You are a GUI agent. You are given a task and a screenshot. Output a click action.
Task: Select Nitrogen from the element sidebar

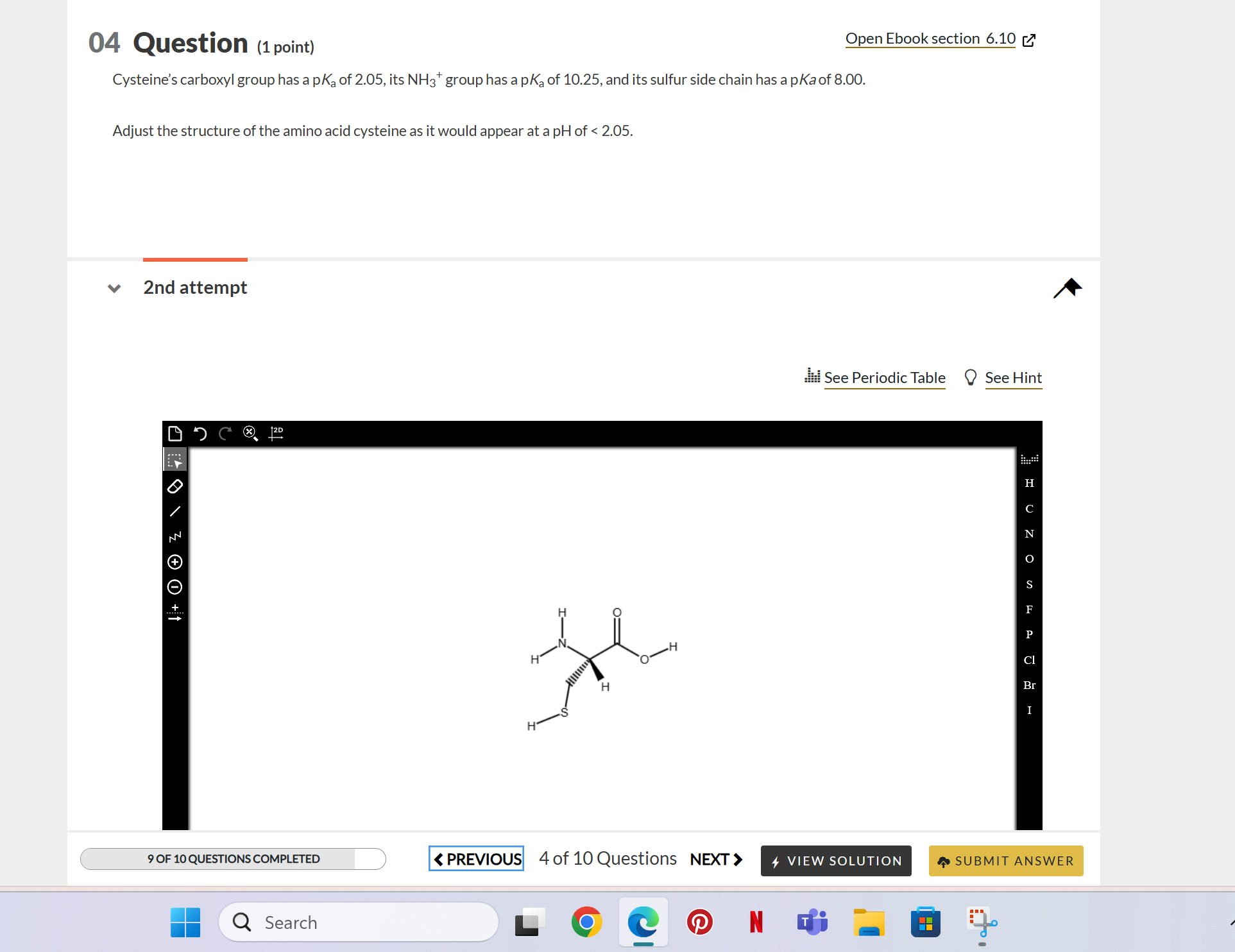[x=1029, y=533]
